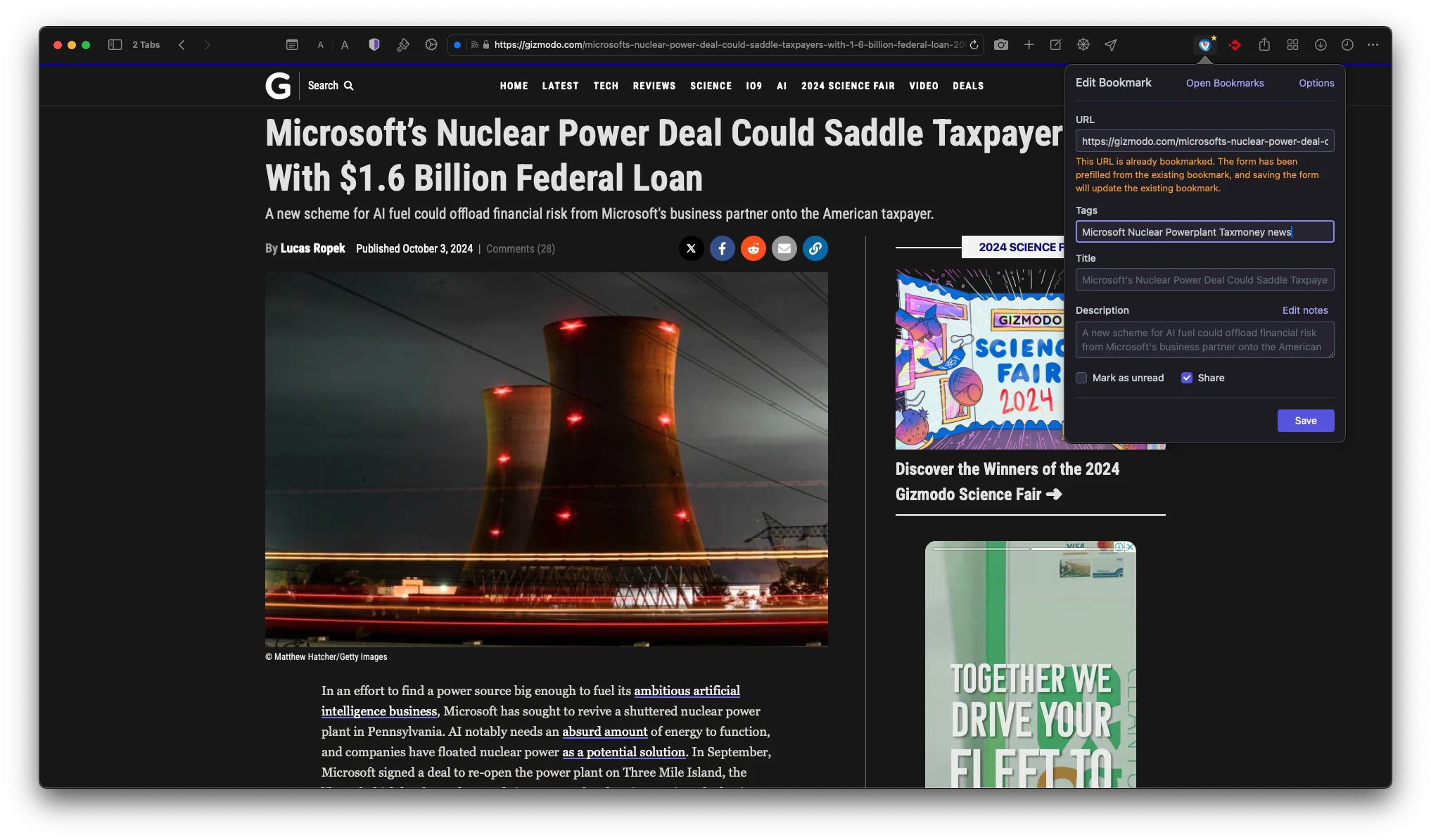
Task: Open author Lucas Ropek link
Action: point(313,248)
